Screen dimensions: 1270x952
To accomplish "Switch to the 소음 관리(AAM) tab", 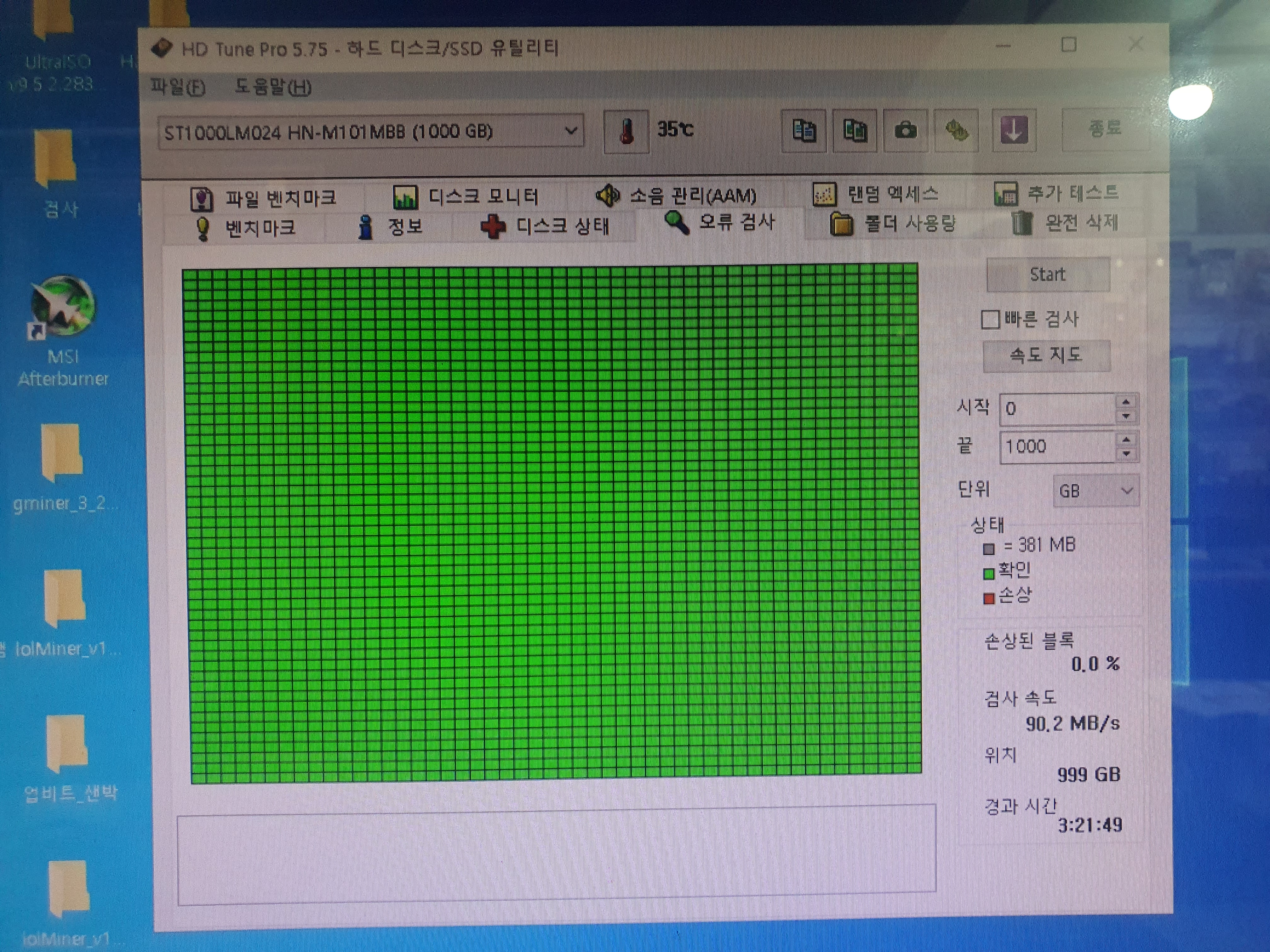I will coord(676,196).
